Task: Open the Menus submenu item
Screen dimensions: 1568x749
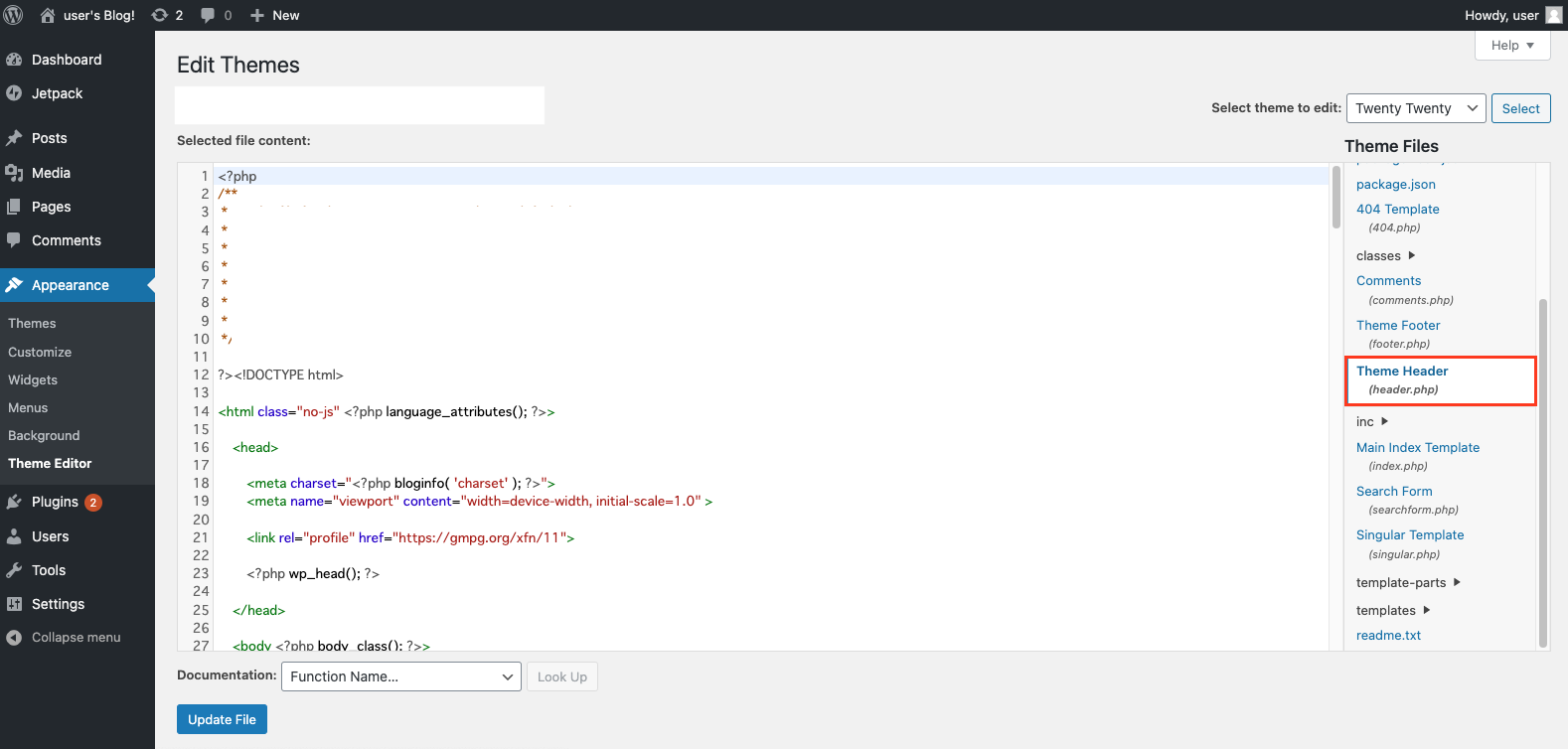Action: [28, 408]
